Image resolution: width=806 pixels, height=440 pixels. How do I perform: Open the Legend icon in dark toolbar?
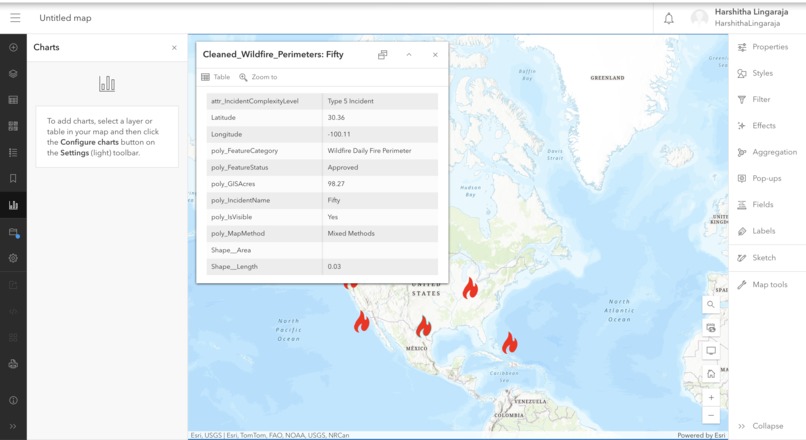[13, 153]
